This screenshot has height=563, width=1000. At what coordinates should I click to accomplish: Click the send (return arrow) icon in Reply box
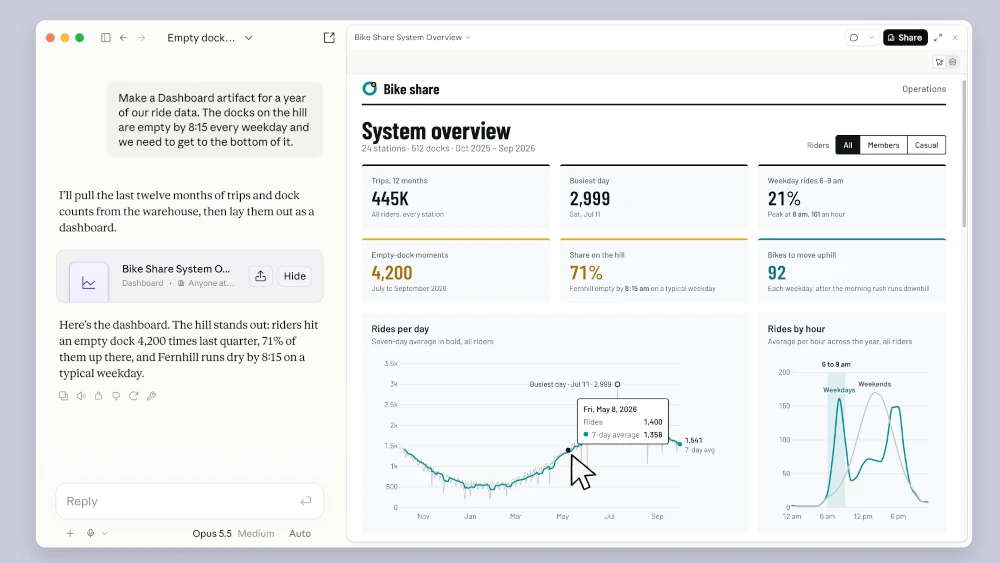[306, 501]
